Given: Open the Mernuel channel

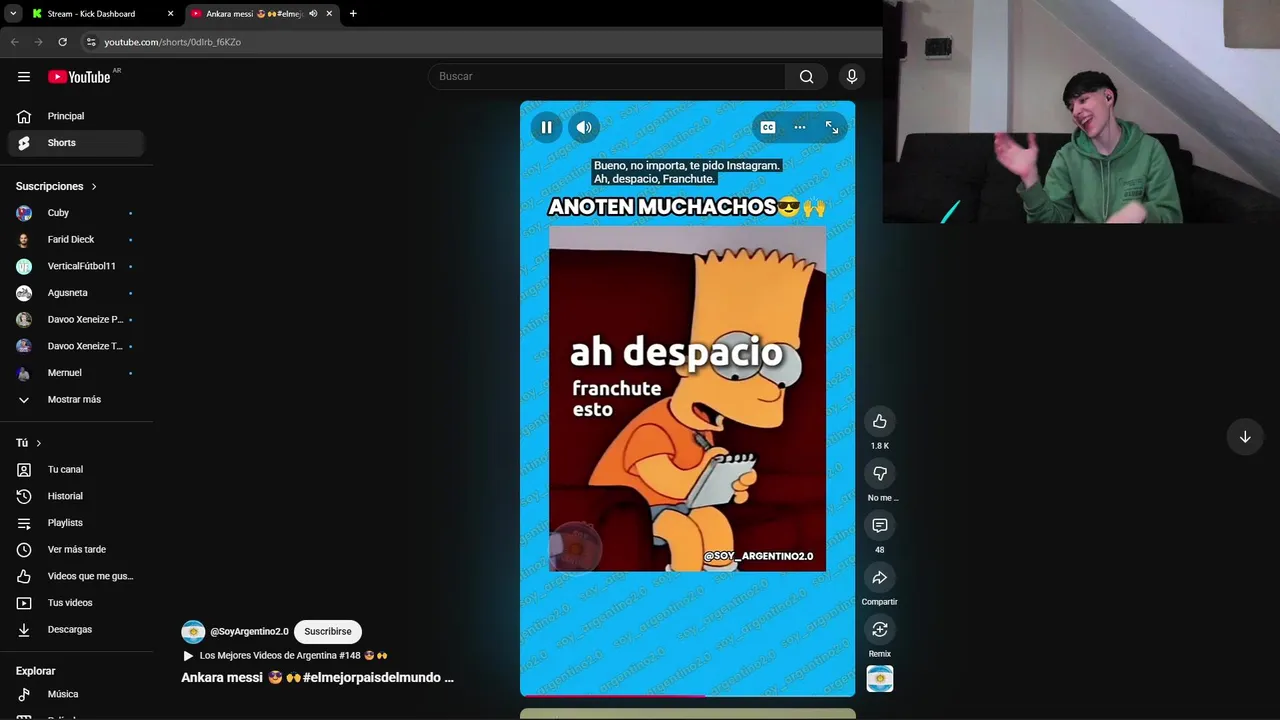Looking at the screenshot, I should (x=77, y=373).
